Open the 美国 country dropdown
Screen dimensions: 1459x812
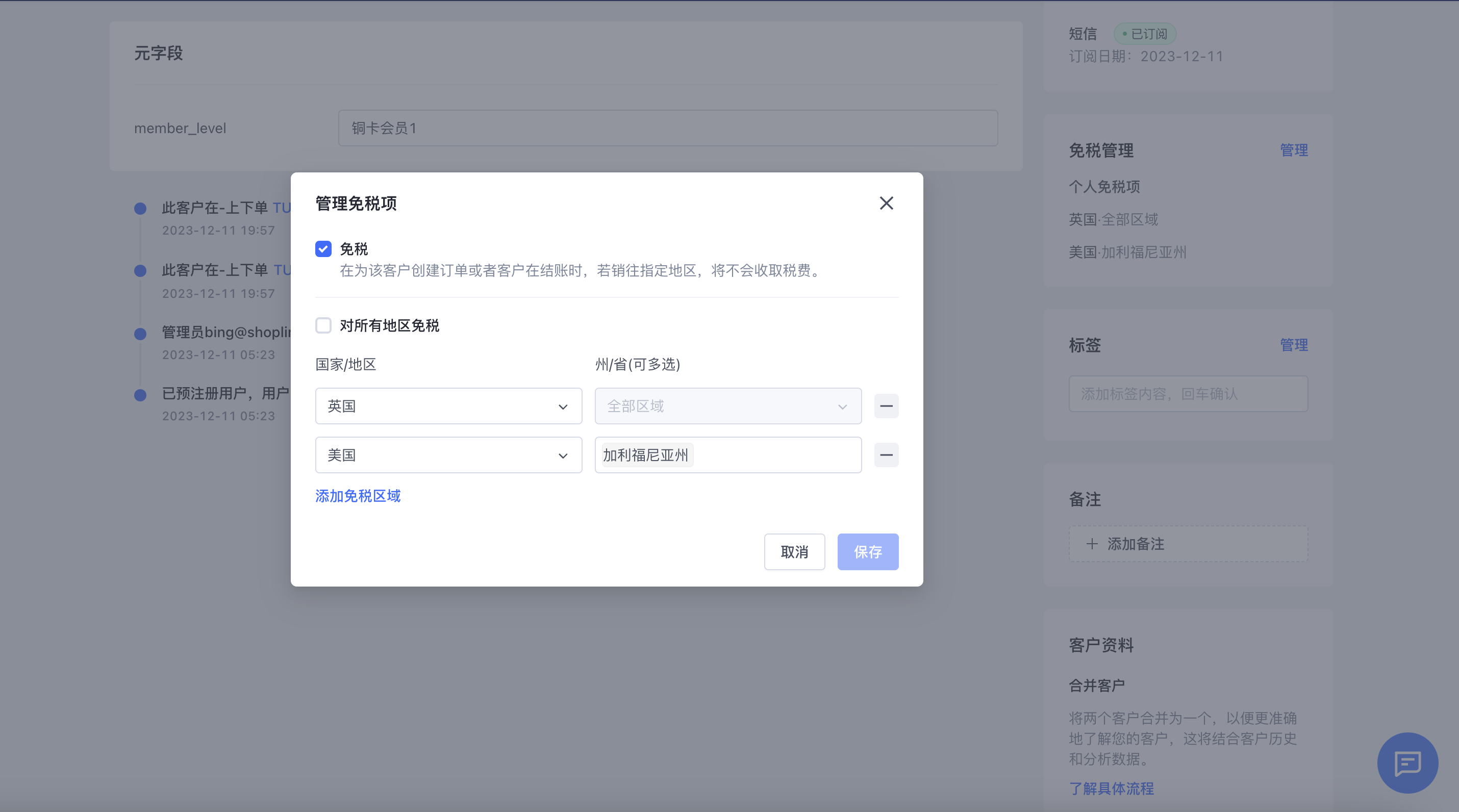tap(448, 454)
